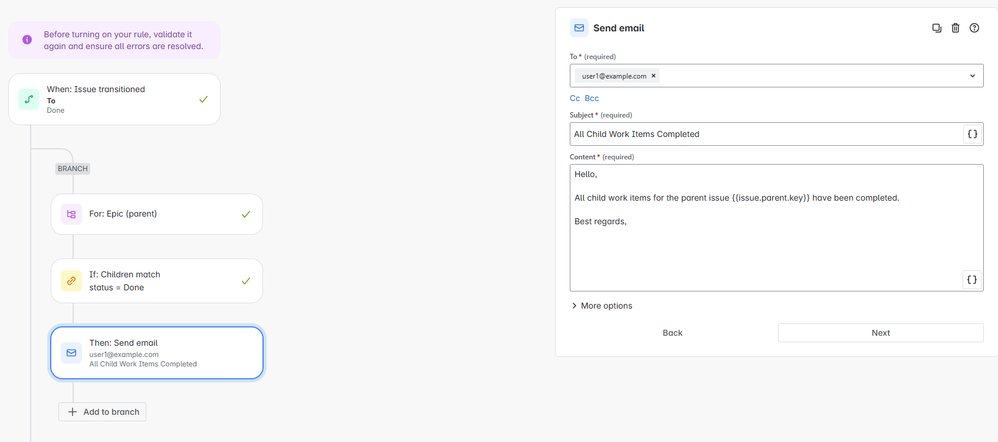The width and height of the screenshot is (998, 442).
Task: Click '{{issue.parent.key}}' text in content
Action: click(771, 197)
